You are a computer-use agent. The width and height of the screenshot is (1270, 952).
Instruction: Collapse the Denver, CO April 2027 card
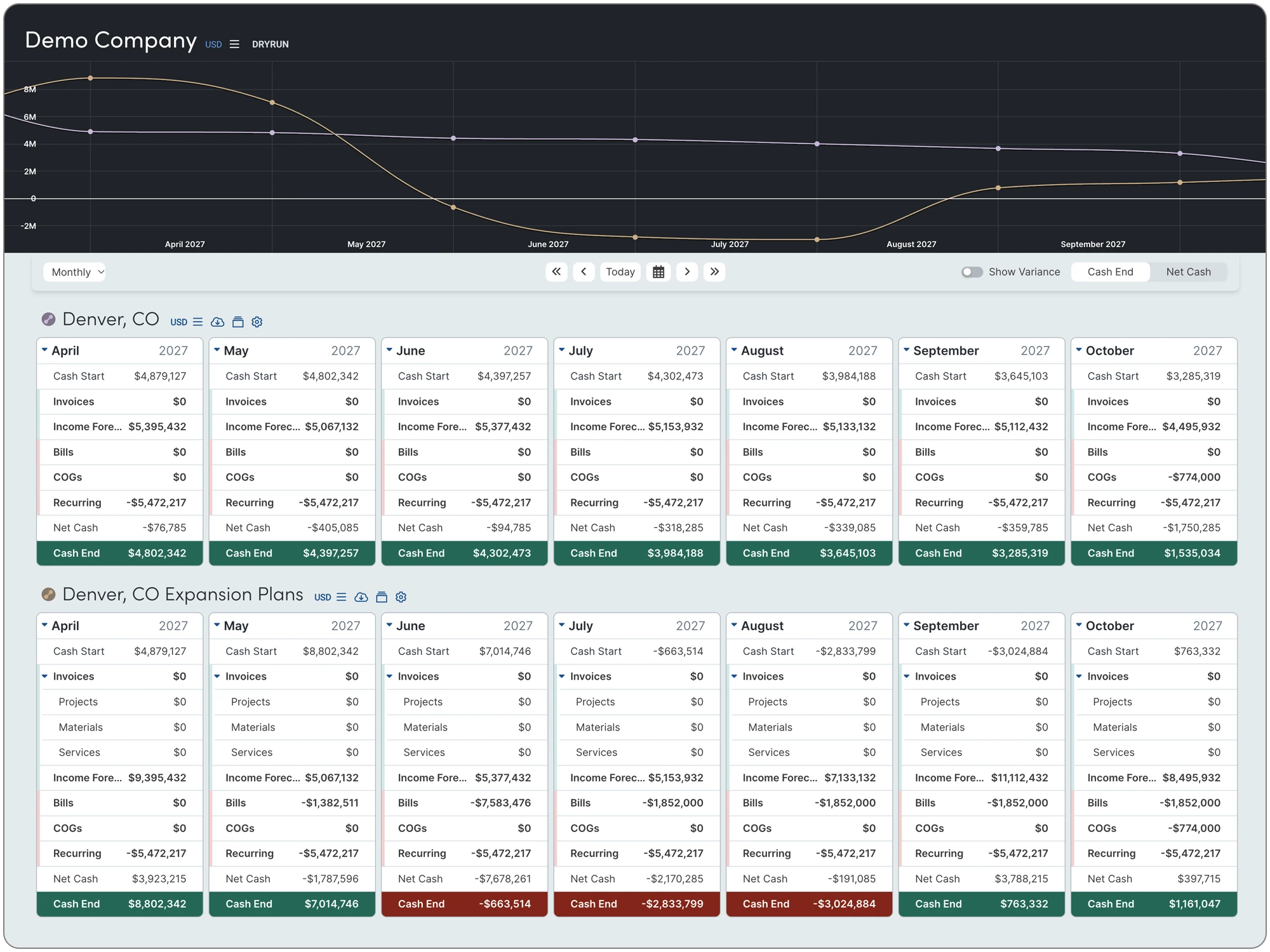point(44,350)
